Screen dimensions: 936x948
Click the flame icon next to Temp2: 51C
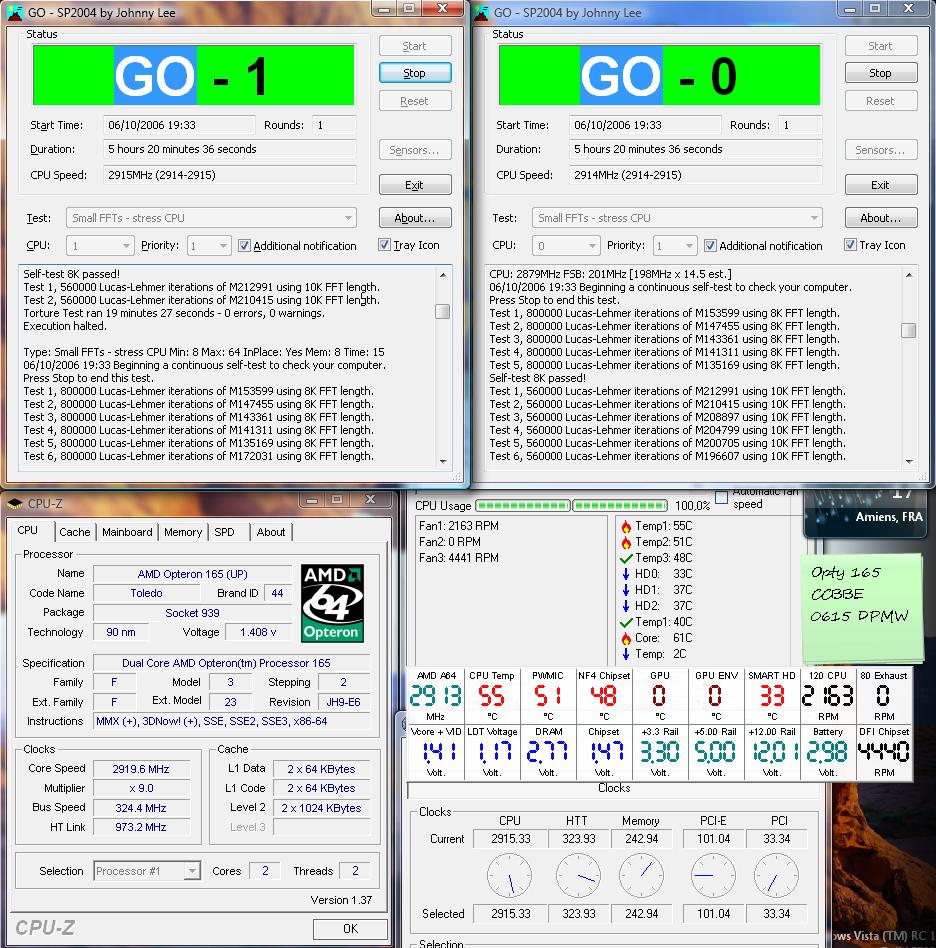pyautogui.click(x=626, y=542)
